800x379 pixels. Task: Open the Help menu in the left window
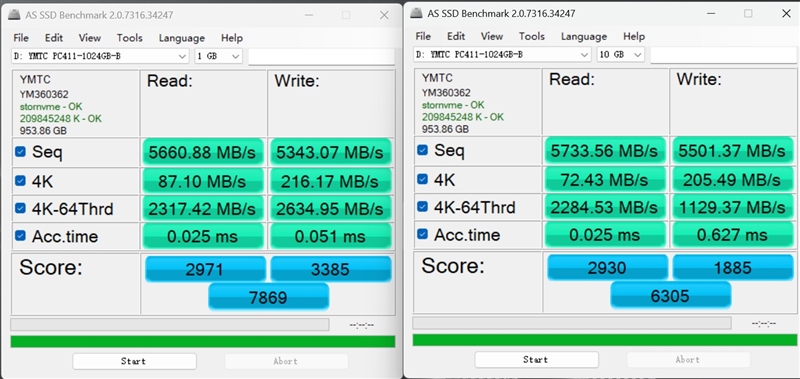(232, 38)
